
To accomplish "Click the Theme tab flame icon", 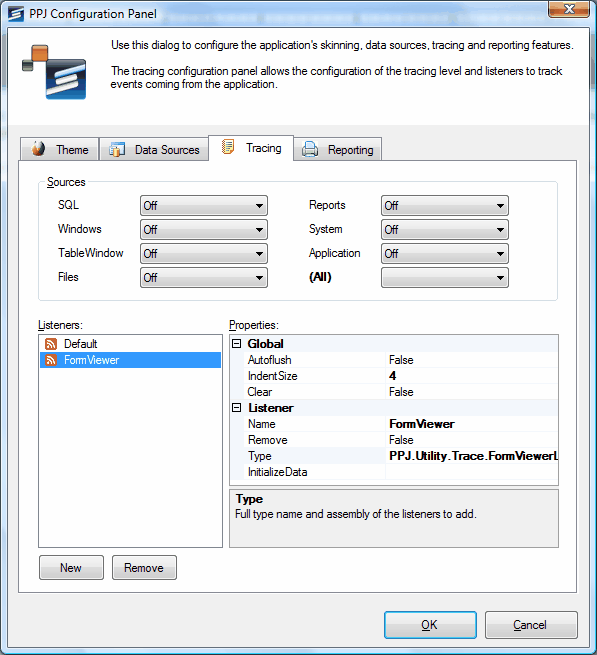I will click(38, 149).
